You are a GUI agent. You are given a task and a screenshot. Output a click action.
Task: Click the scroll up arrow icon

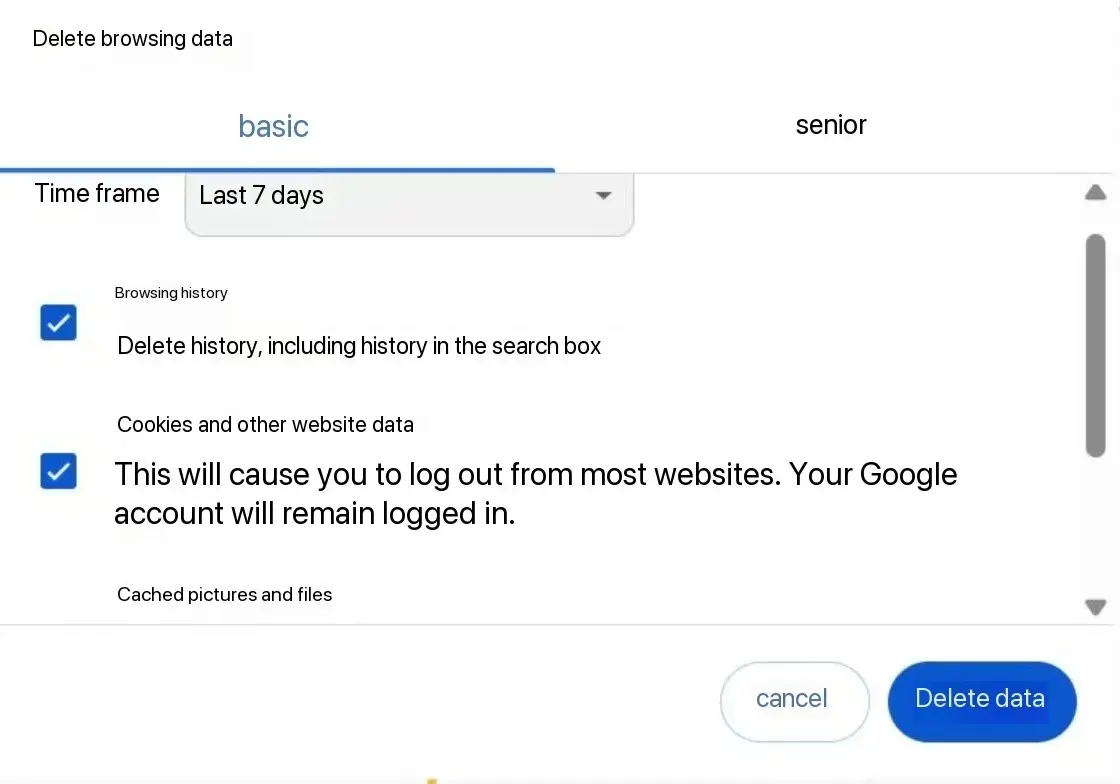point(1095,193)
